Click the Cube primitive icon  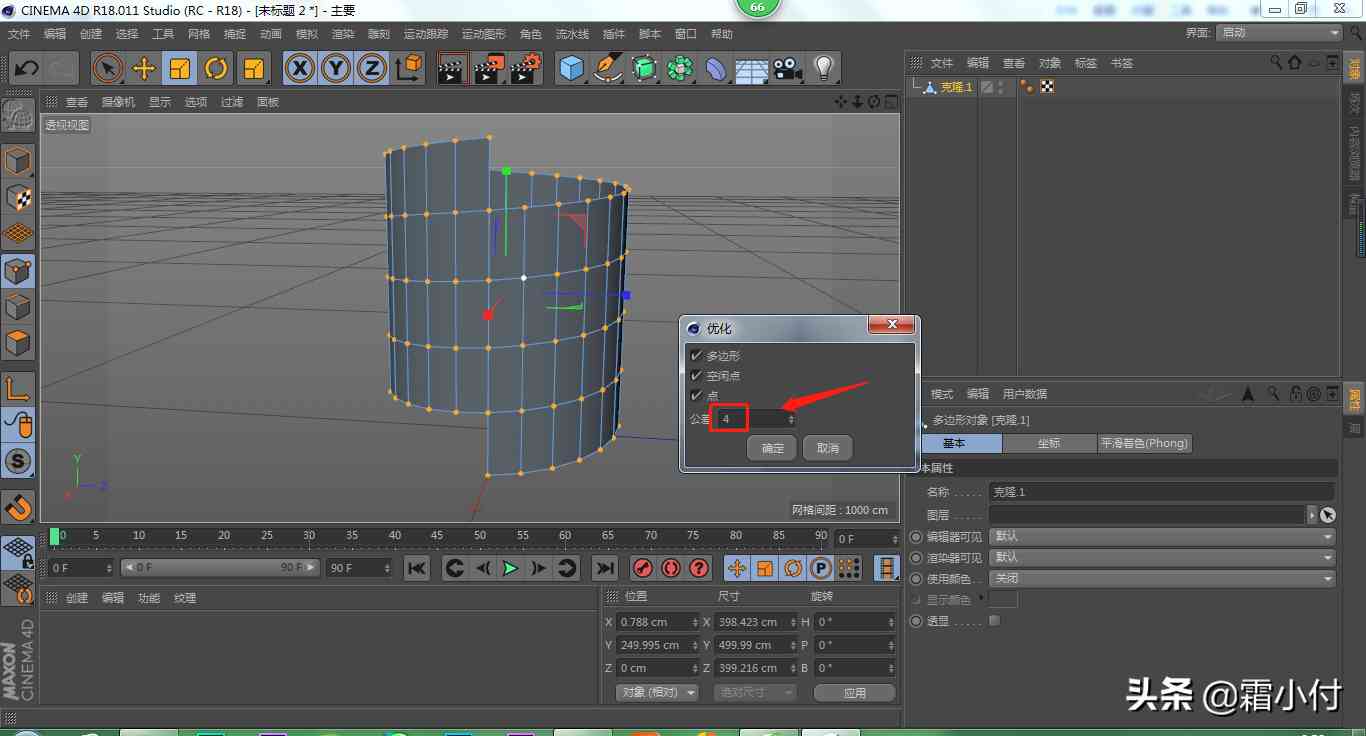(x=571, y=69)
